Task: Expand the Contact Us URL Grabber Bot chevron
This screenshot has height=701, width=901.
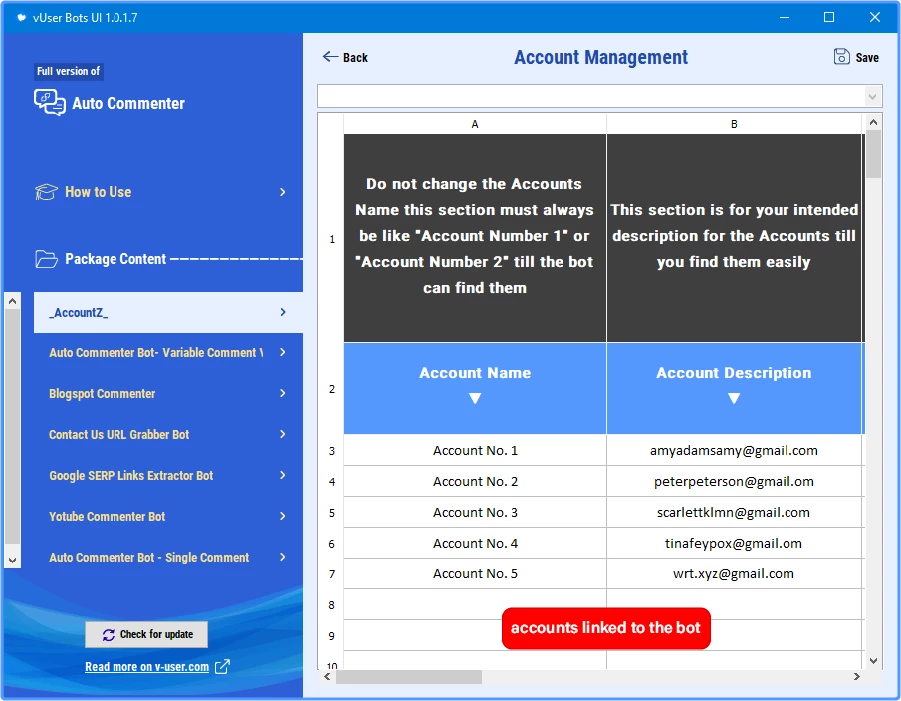Action: [x=283, y=434]
